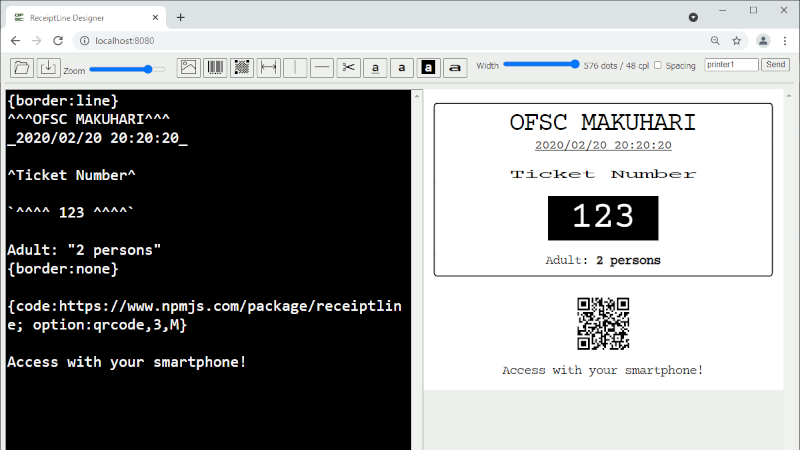Apply underline text style button
The height and width of the screenshot is (450, 800).
coord(375,67)
